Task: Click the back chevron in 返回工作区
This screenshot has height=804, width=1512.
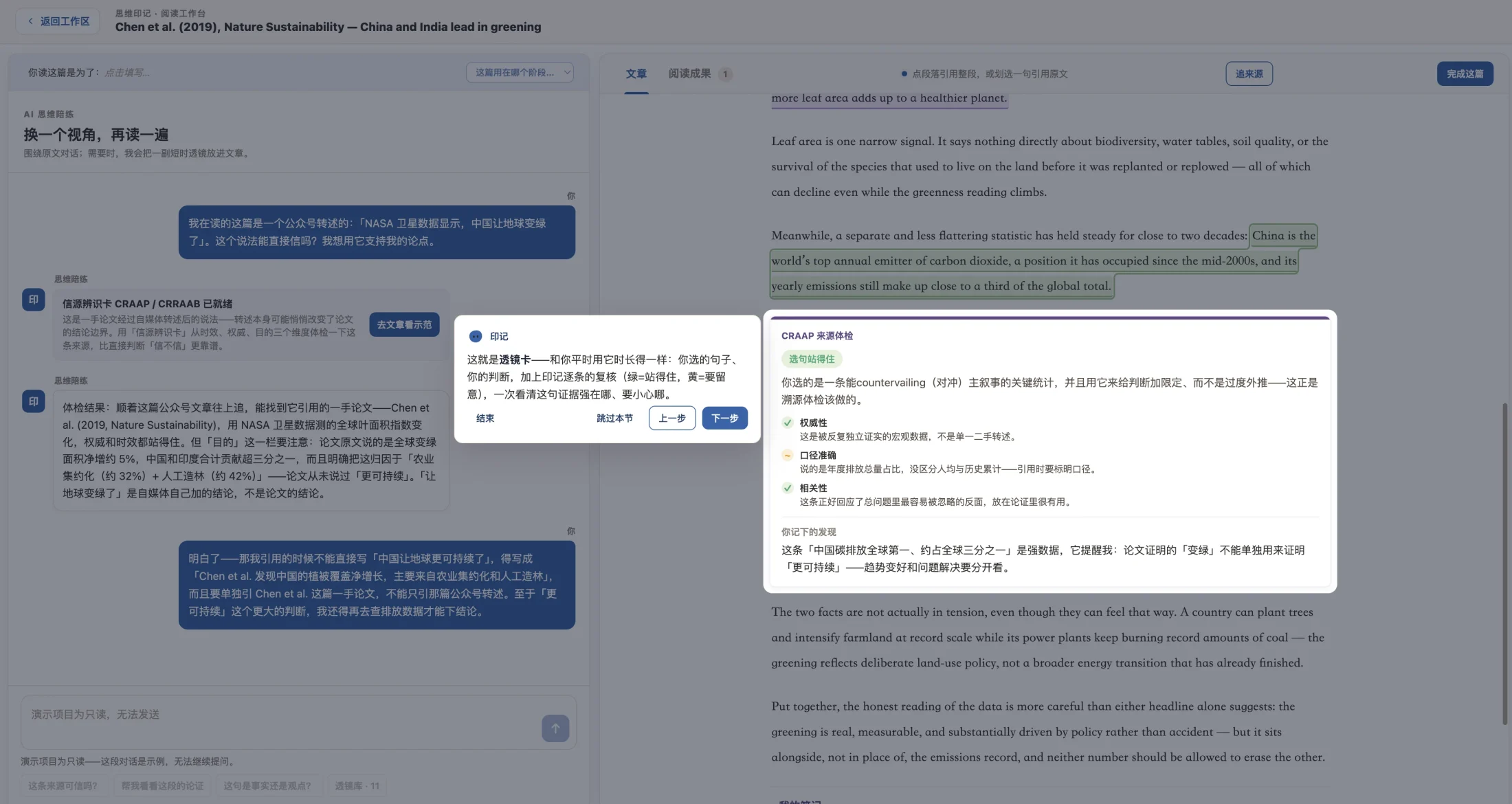Action: point(30,21)
